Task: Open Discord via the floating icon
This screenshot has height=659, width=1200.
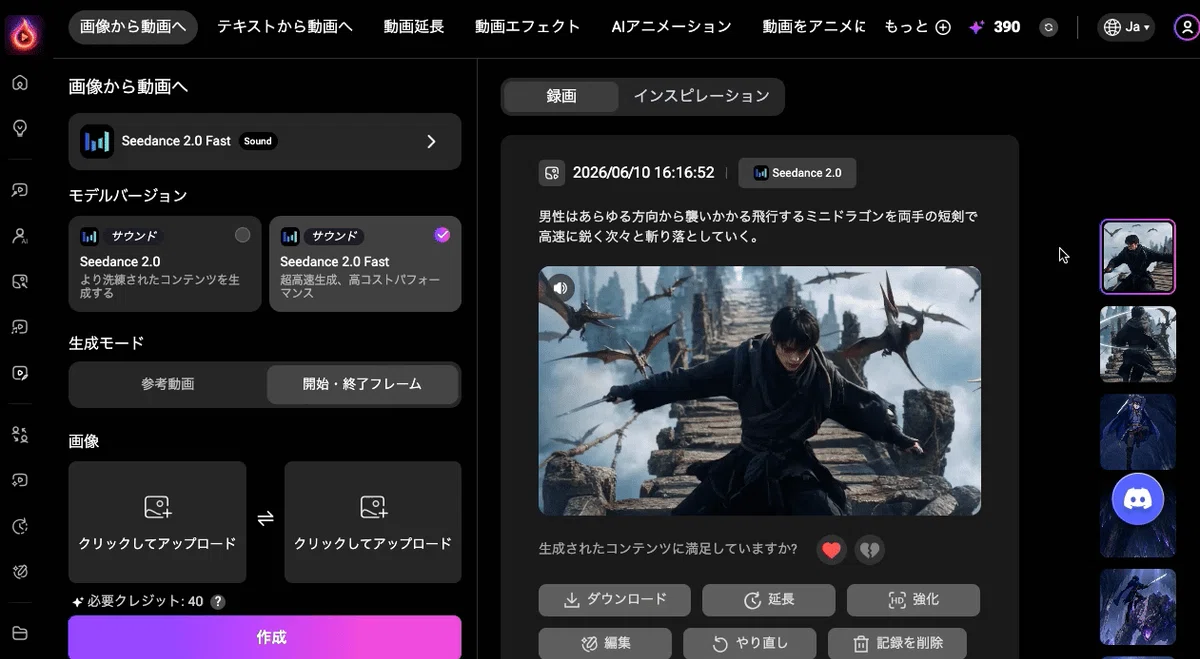Action: [1138, 498]
